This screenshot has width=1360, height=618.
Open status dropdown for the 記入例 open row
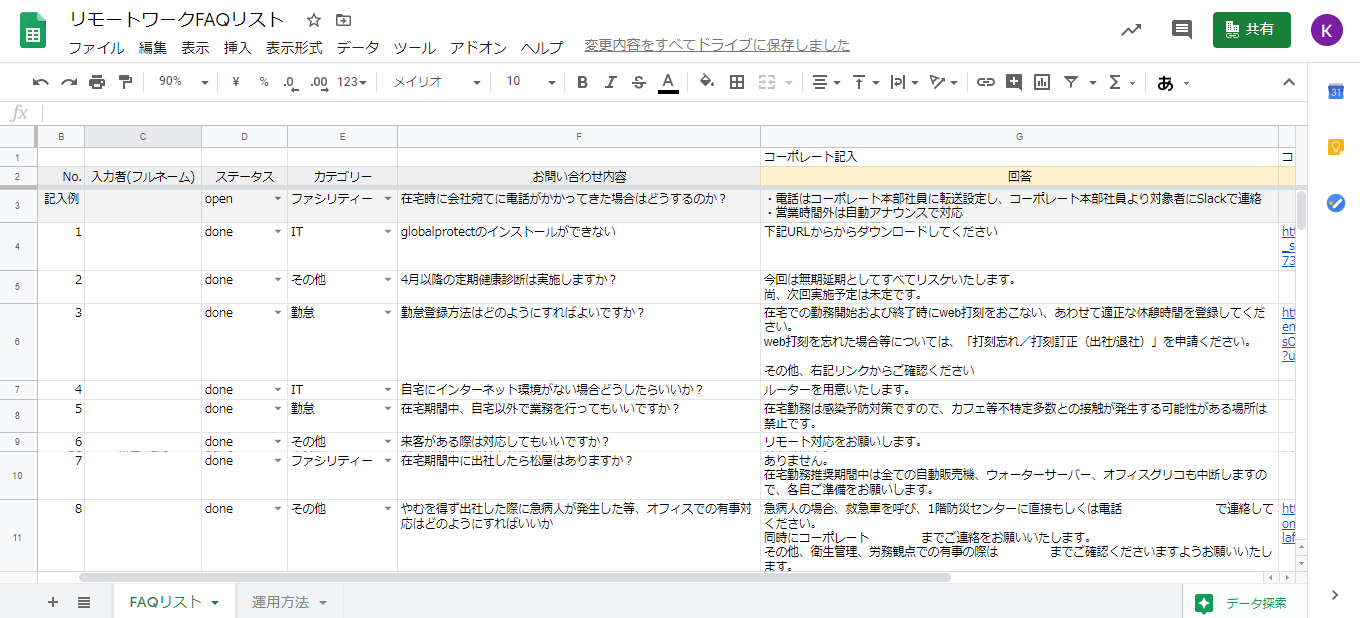tap(277, 199)
